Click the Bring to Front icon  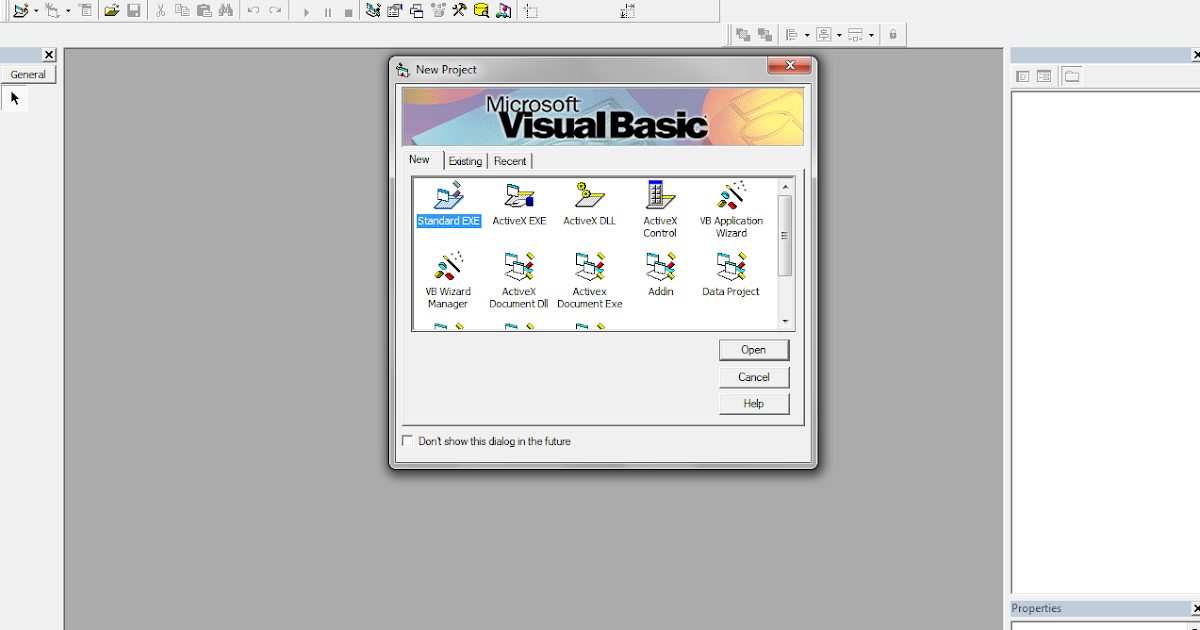coord(743,34)
